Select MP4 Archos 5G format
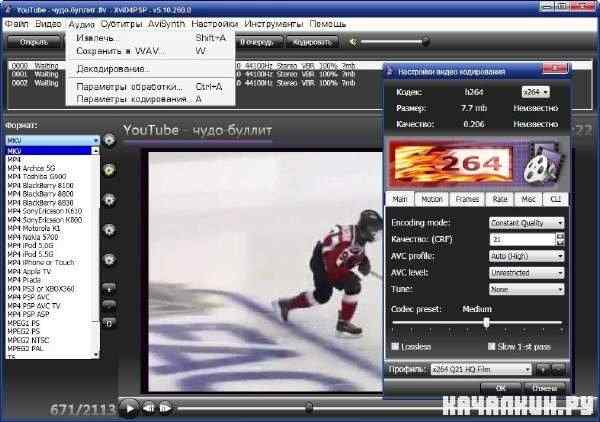Screen dimensions: 600x422 [49, 168]
